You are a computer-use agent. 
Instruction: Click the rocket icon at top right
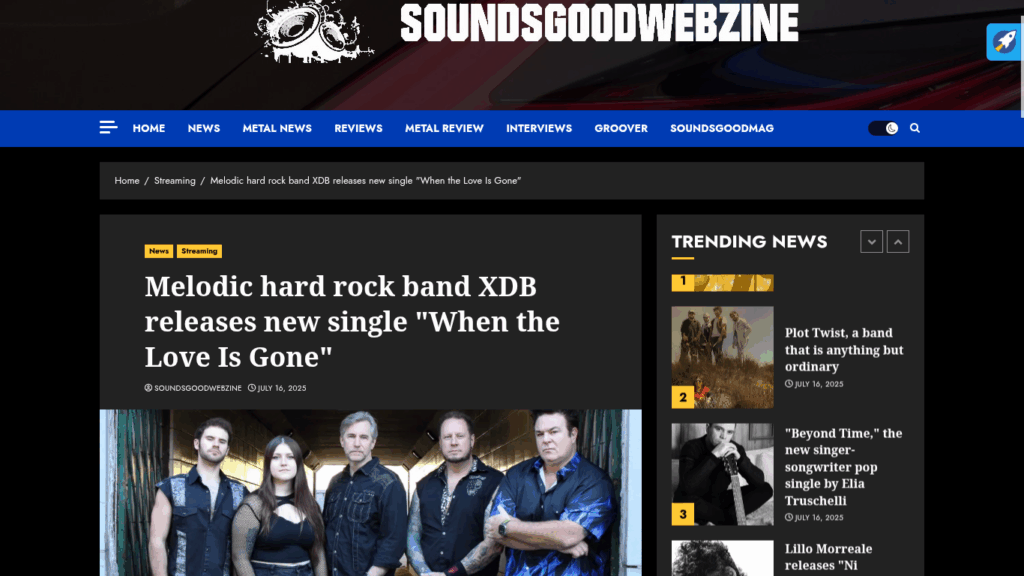coord(1004,42)
